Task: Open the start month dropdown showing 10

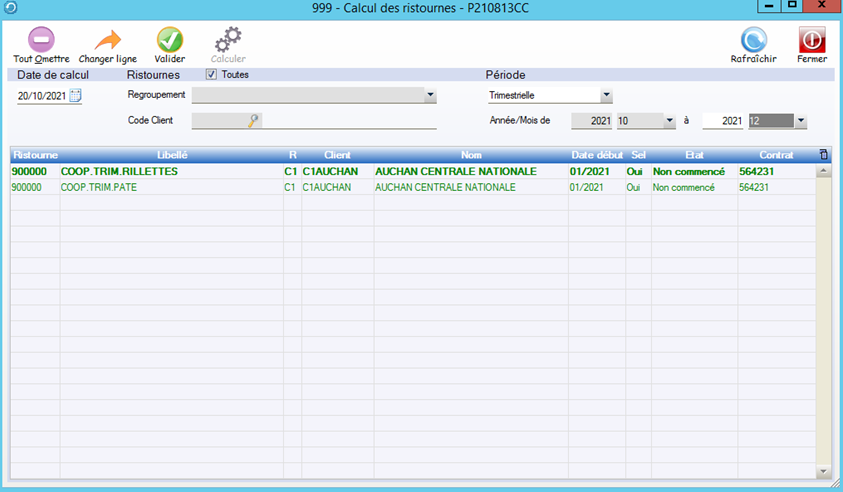Action: [670, 121]
